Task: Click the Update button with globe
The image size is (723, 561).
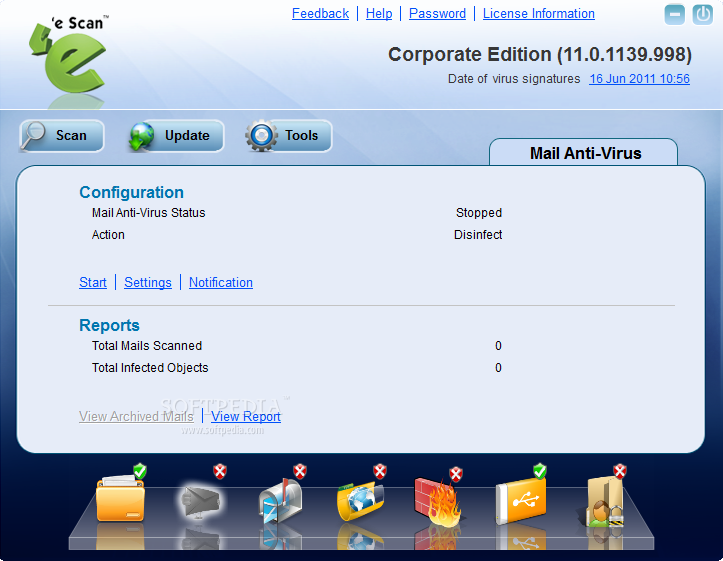Action: (176, 136)
